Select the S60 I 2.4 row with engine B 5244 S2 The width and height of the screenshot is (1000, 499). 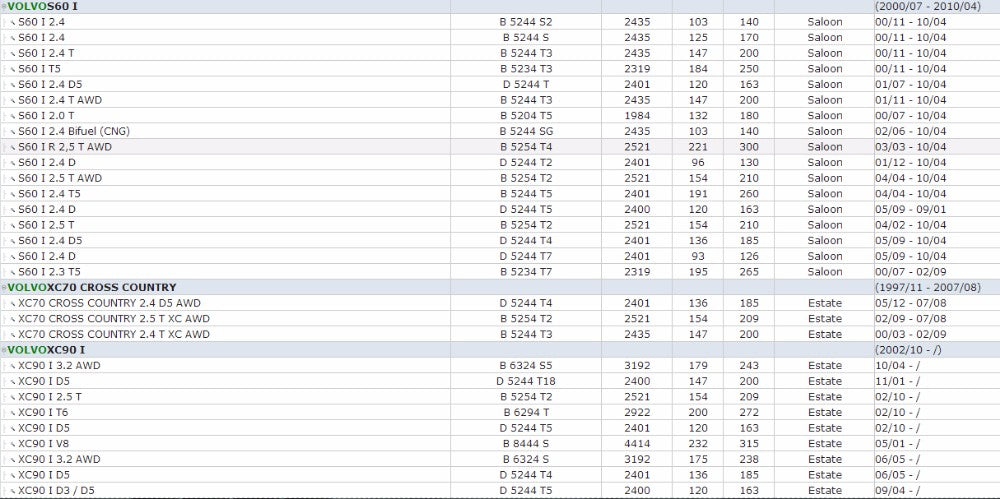tap(500, 22)
